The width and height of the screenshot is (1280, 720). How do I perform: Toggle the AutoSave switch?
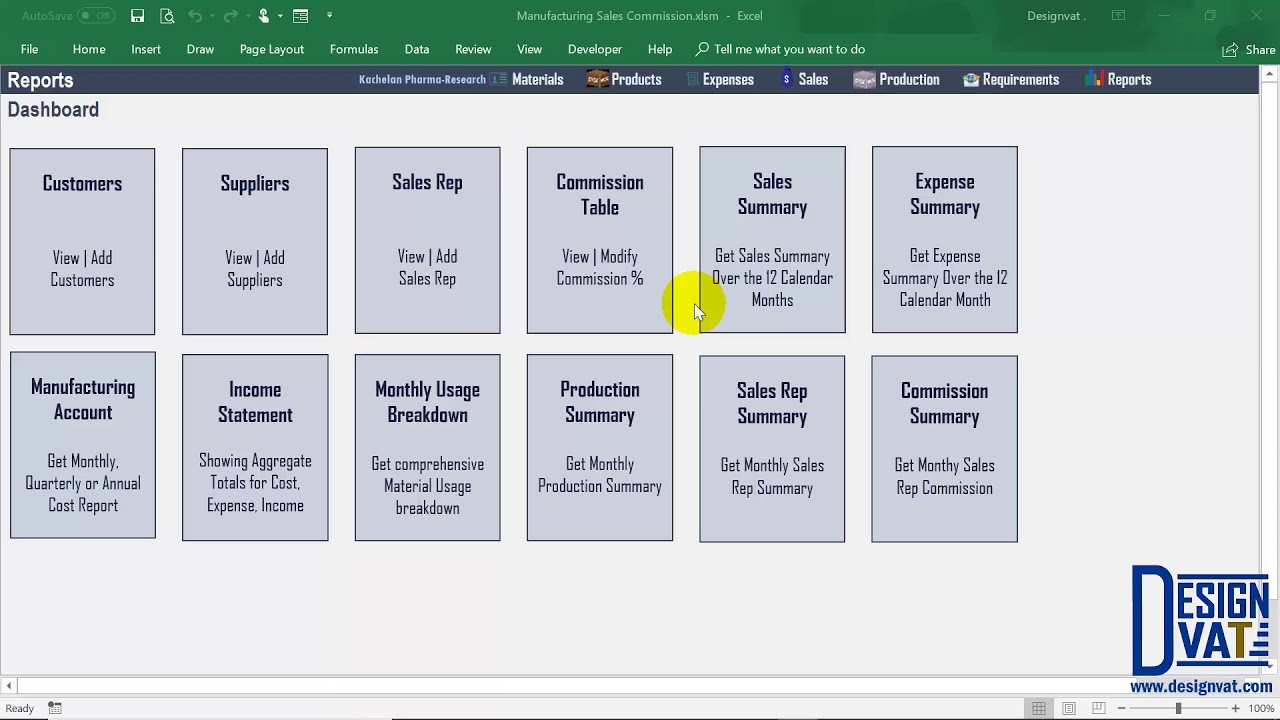pyautogui.click(x=96, y=16)
